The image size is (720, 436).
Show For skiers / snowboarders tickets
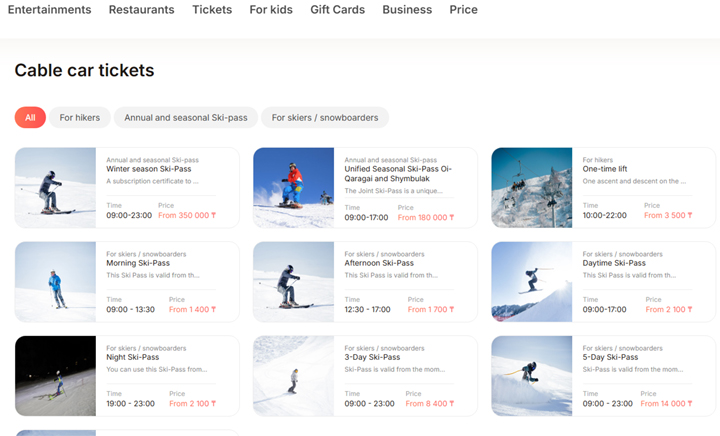325,117
